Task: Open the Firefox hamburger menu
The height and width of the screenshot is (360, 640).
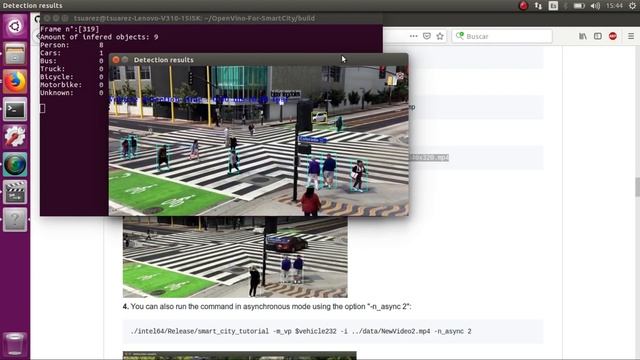Action: (631, 36)
